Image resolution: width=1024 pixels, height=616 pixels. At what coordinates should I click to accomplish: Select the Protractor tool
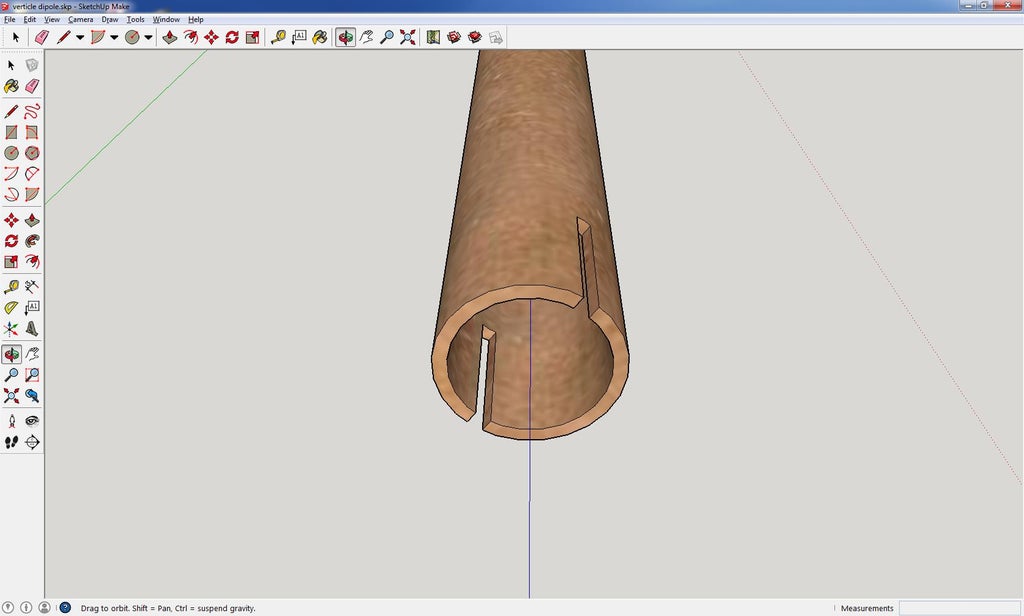11,307
